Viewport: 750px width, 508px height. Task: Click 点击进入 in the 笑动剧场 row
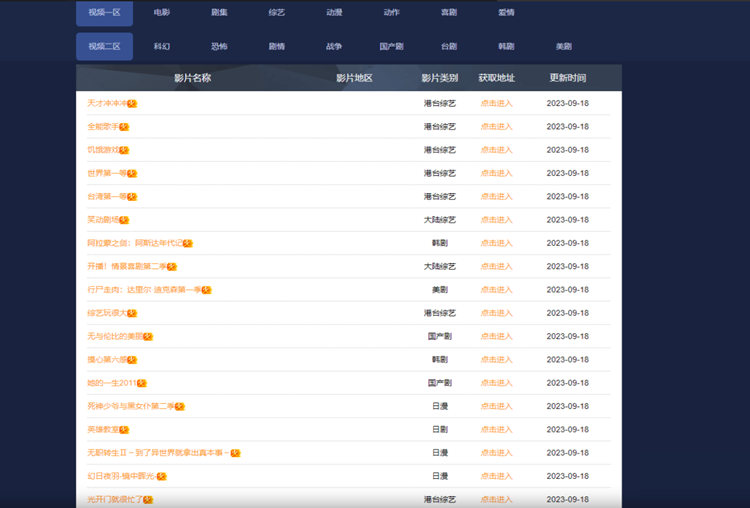point(496,220)
